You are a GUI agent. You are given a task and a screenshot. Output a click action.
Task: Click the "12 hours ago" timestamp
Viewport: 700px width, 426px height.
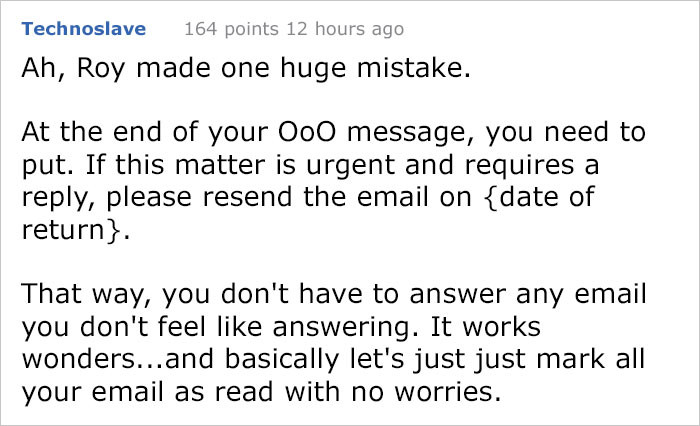coord(340,29)
